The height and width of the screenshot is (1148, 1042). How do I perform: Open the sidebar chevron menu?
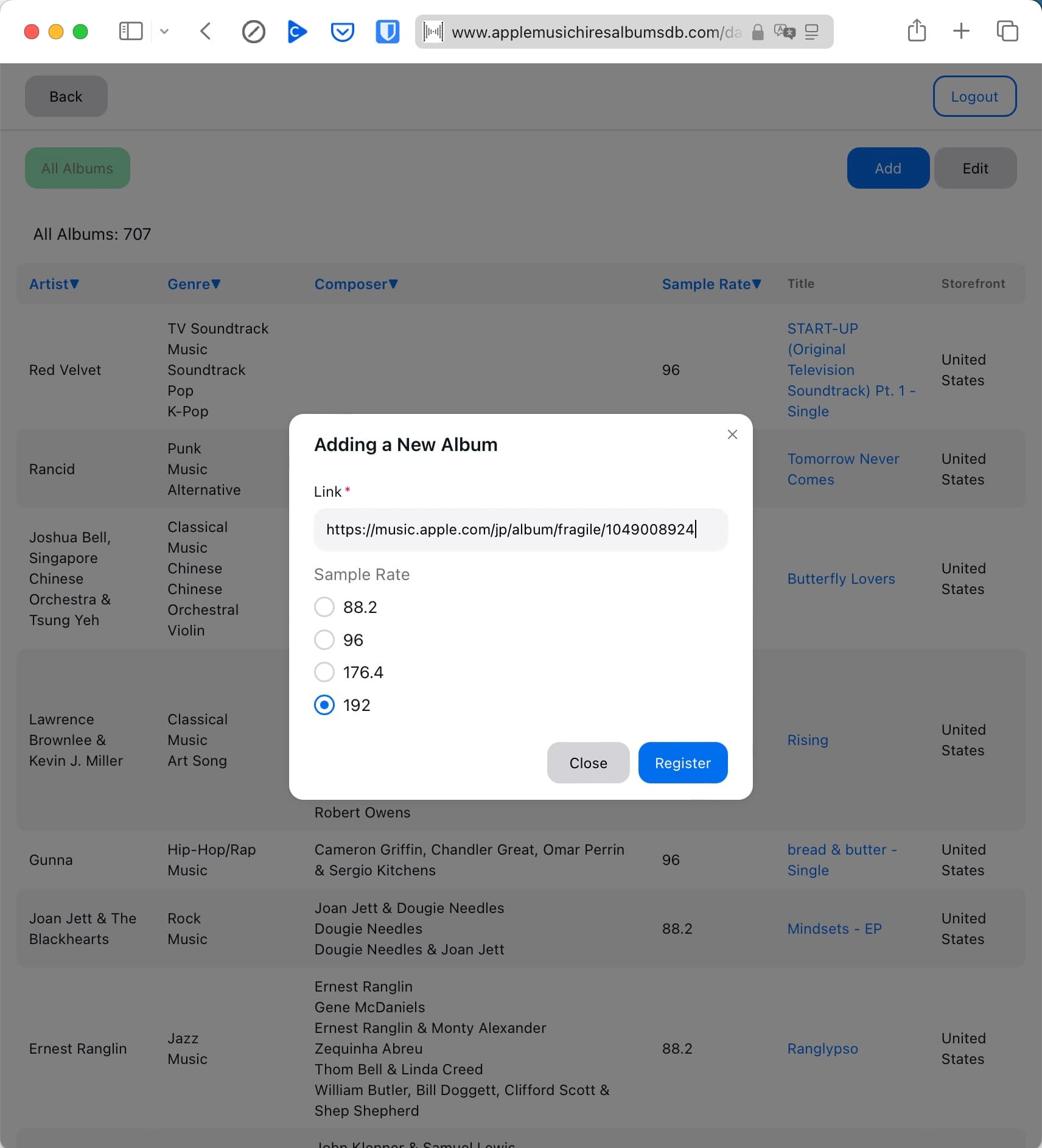pos(164,31)
